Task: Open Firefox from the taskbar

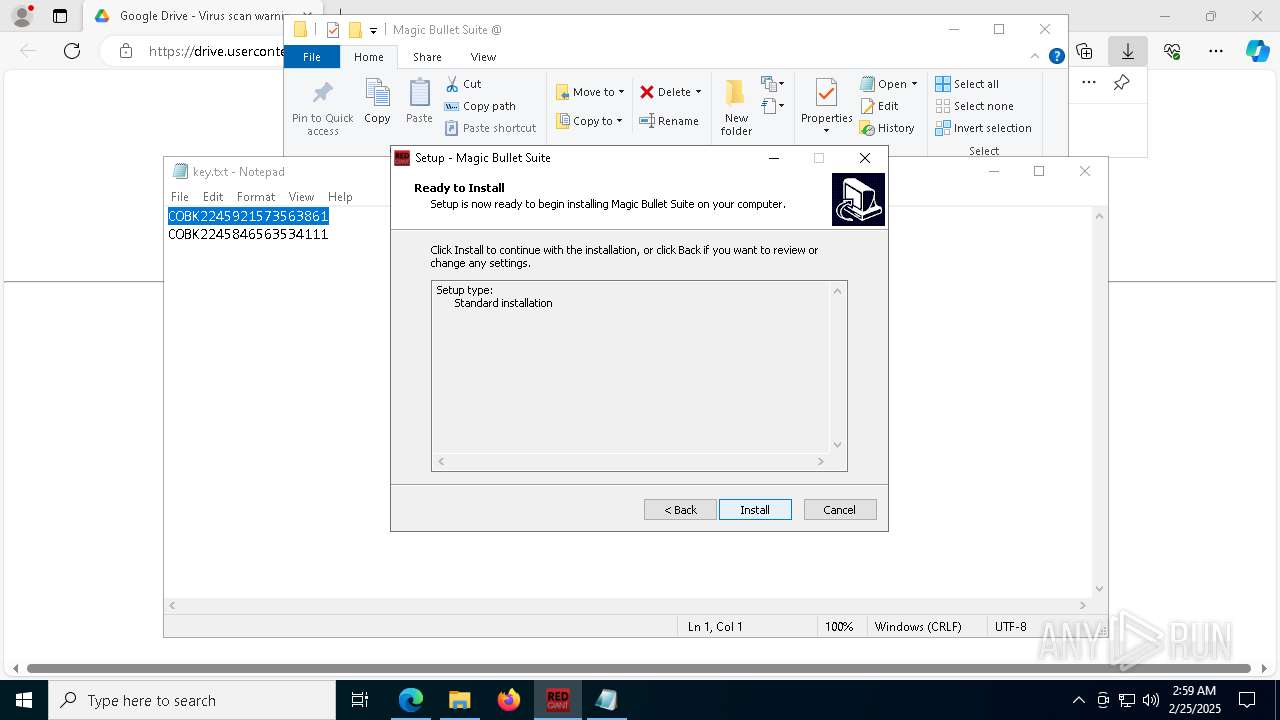Action: [509, 700]
